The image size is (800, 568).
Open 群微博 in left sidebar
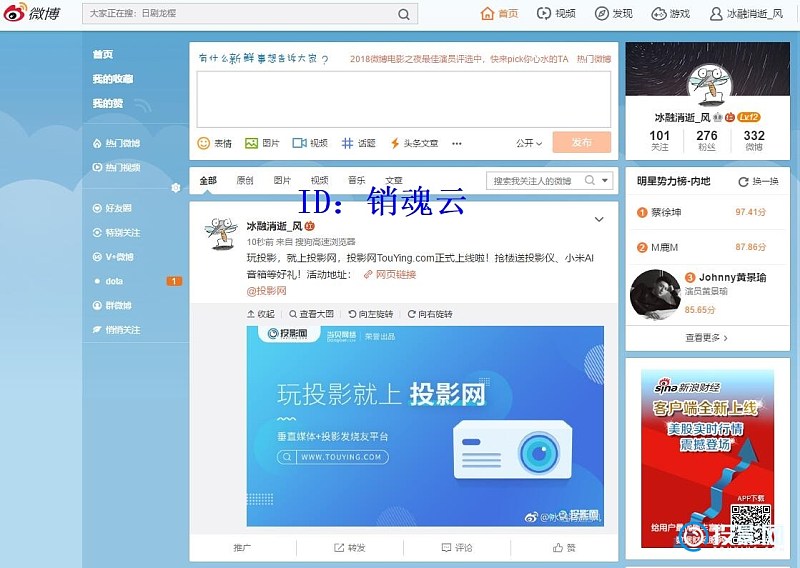pyautogui.click(x=112, y=305)
